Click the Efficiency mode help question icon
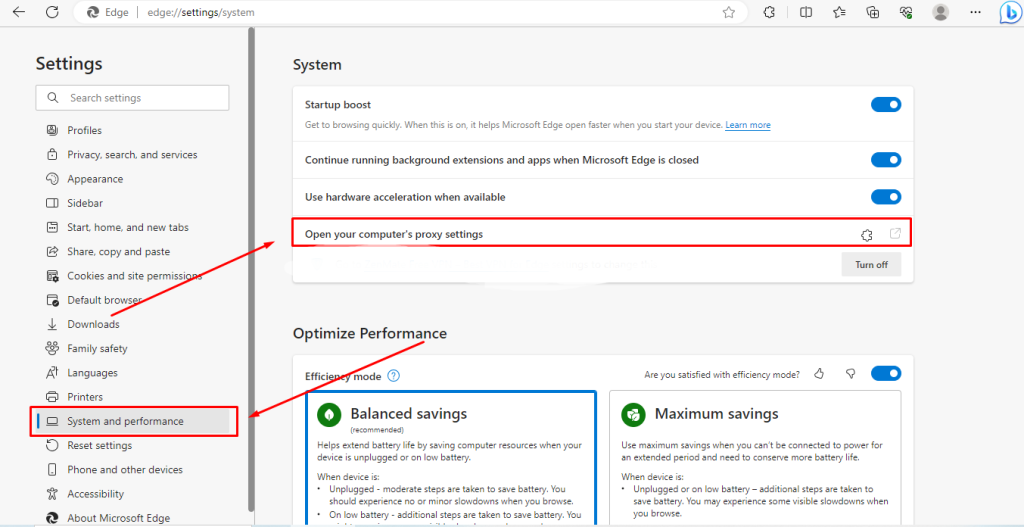Screen dimensions: 1024x527 point(393,375)
